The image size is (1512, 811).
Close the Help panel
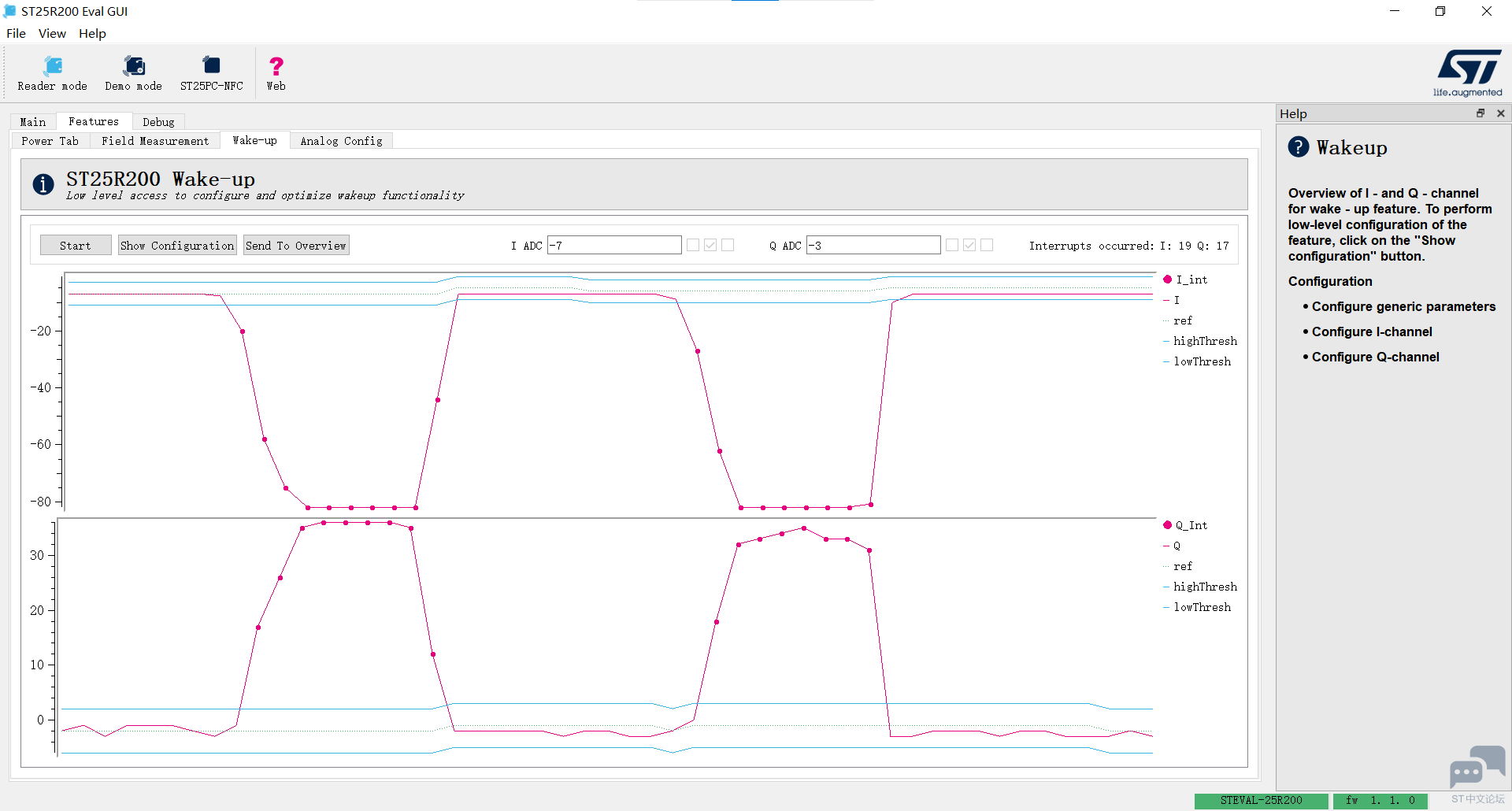pyautogui.click(x=1501, y=113)
